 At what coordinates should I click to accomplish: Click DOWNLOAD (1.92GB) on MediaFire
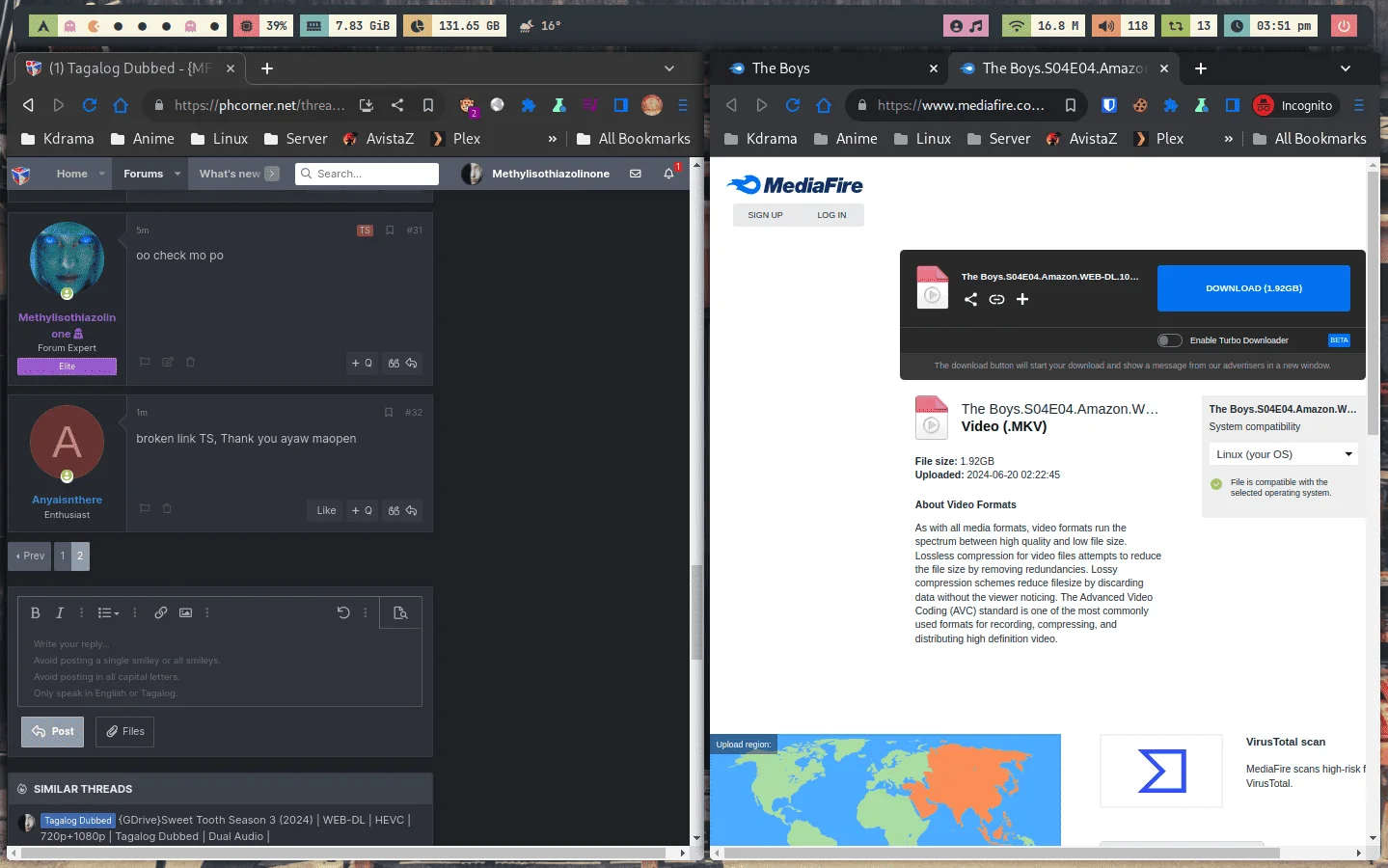click(x=1253, y=288)
